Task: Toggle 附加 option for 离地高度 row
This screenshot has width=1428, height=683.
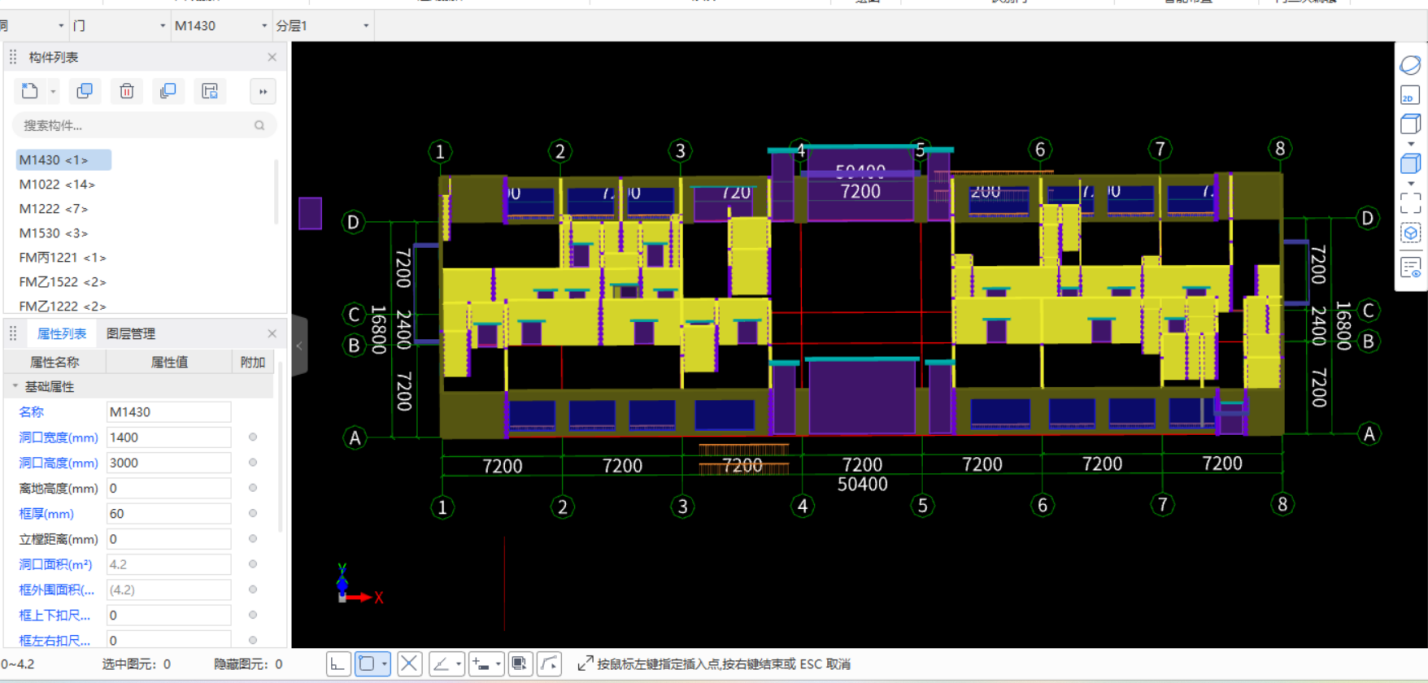Action: point(253,488)
